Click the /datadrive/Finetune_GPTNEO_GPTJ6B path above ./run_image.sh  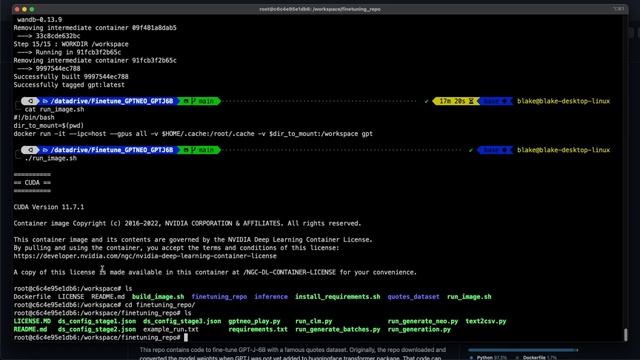point(111,150)
